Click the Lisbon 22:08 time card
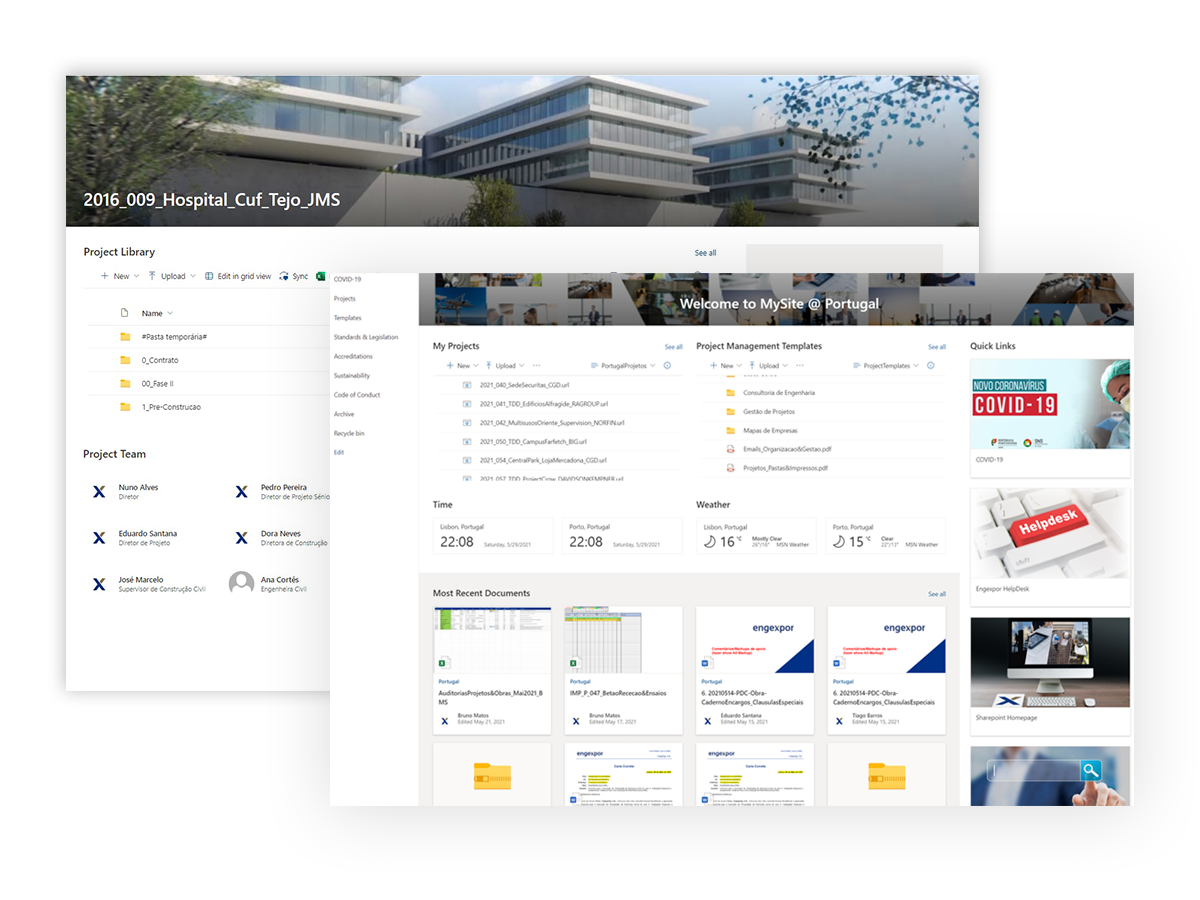1200x900 pixels. 493,536
